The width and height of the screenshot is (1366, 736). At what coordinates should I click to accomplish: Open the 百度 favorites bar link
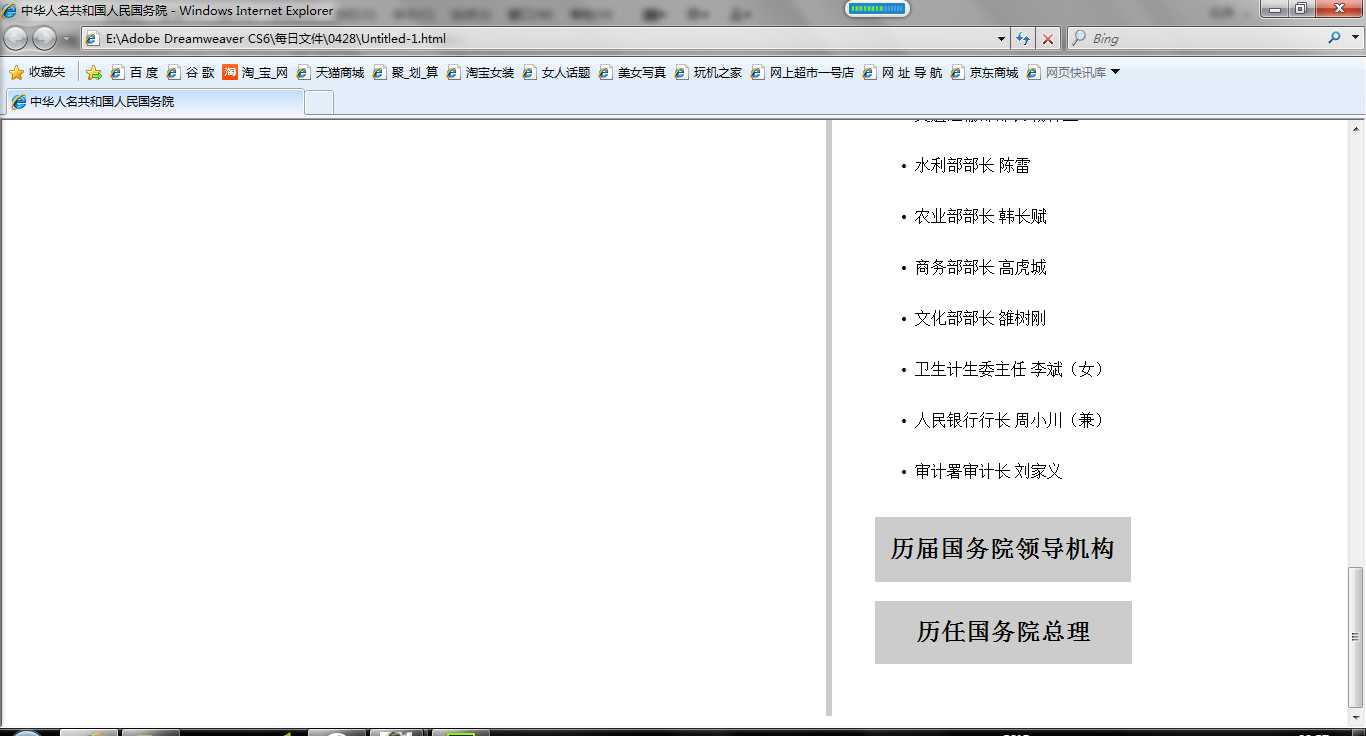(134, 72)
